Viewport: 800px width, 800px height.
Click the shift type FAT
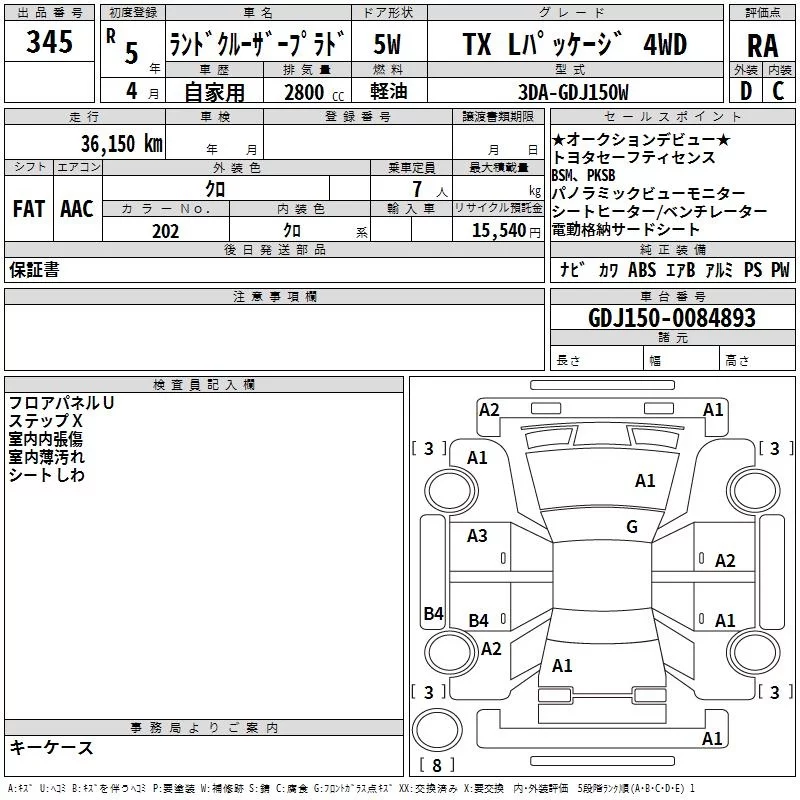pos(29,209)
